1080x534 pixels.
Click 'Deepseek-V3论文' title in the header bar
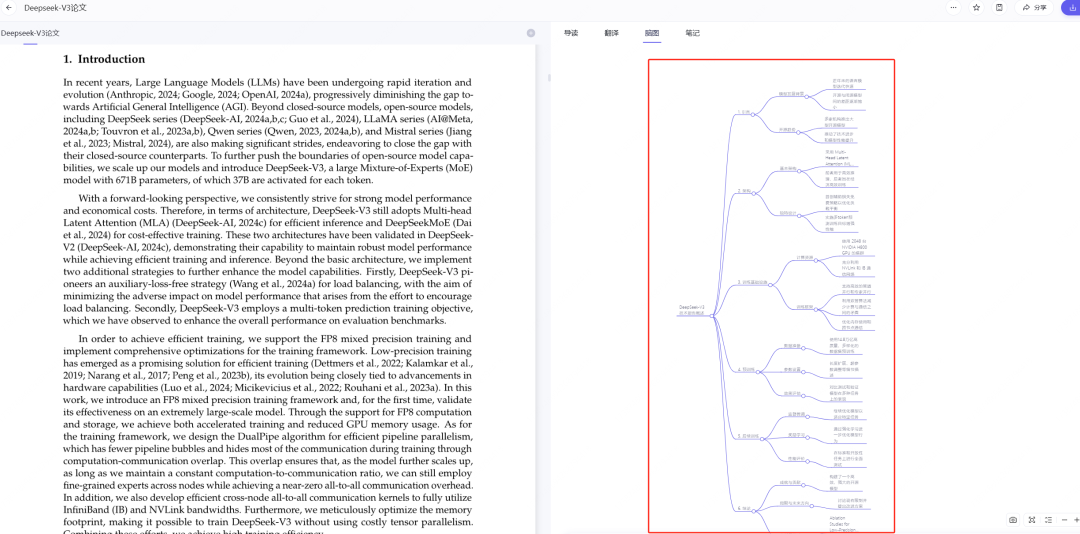55,8
